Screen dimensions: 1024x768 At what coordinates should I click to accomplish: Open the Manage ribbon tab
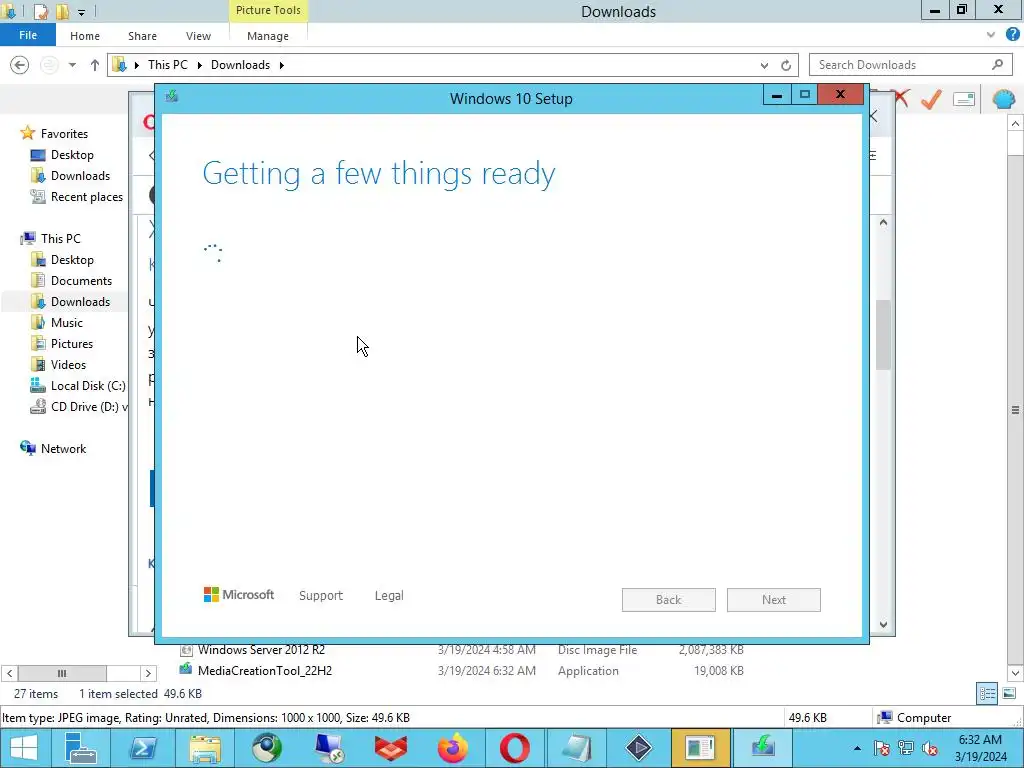point(268,36)
